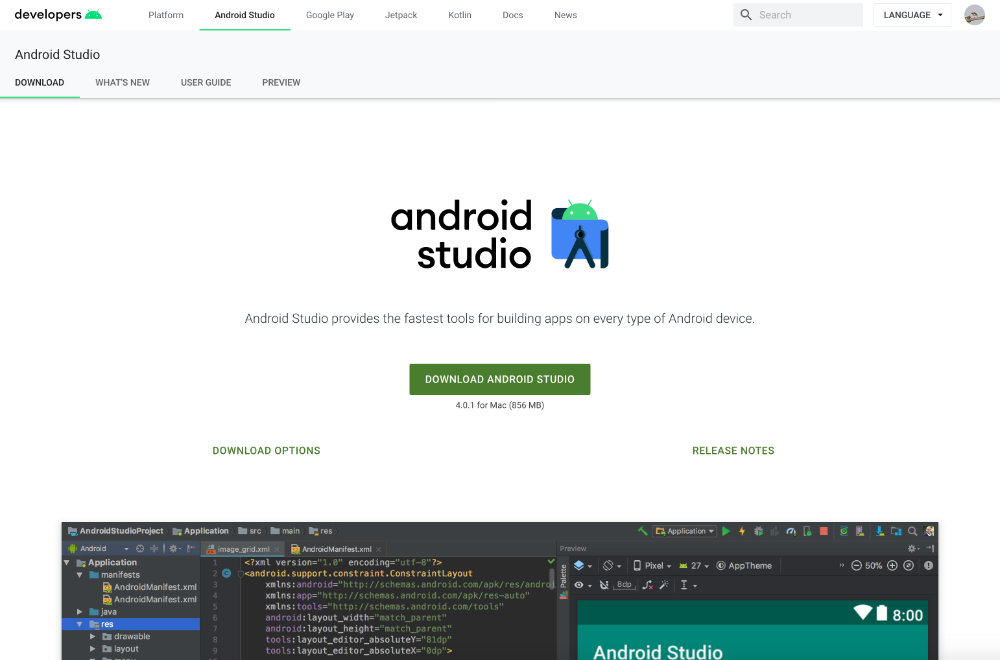Open the Application run configuration dropdown
The image size is (1000, 660).
point(684,531)
